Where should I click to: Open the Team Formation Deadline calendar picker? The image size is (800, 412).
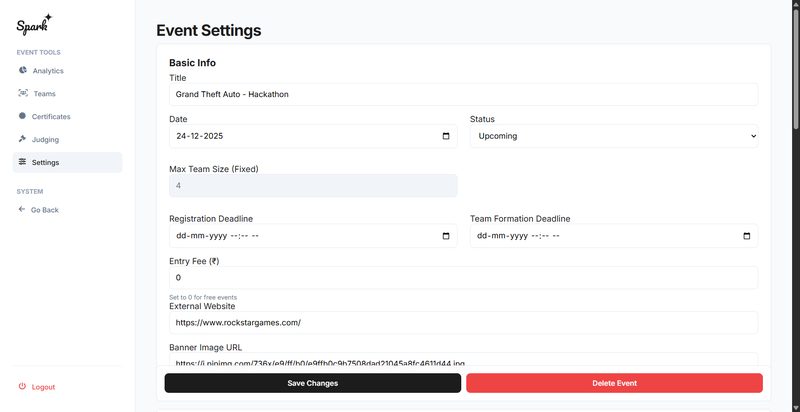coord(747,236)
